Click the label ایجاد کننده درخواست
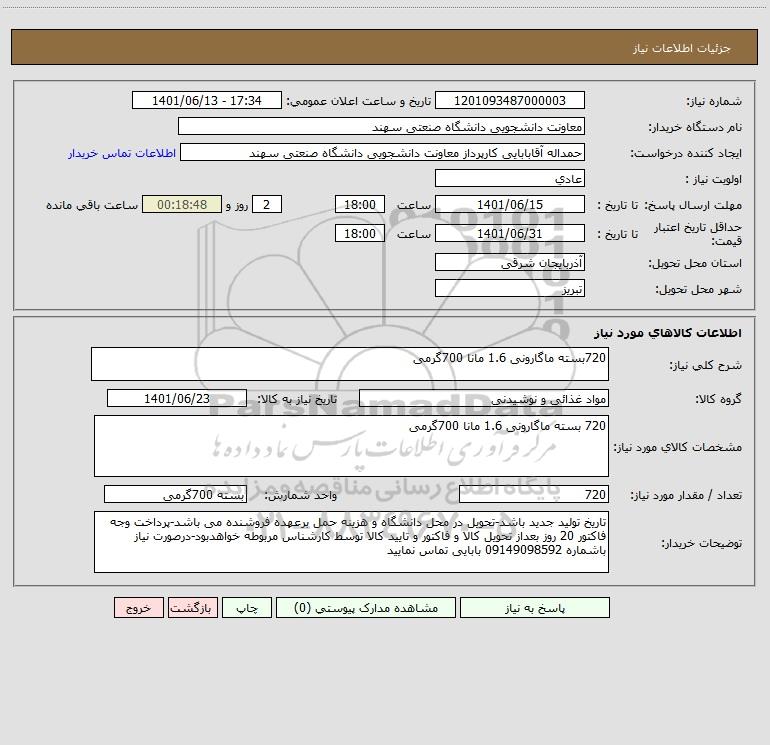Image resolution: width=770 pixels, height=745 pixels. click(x=686, y=154)
